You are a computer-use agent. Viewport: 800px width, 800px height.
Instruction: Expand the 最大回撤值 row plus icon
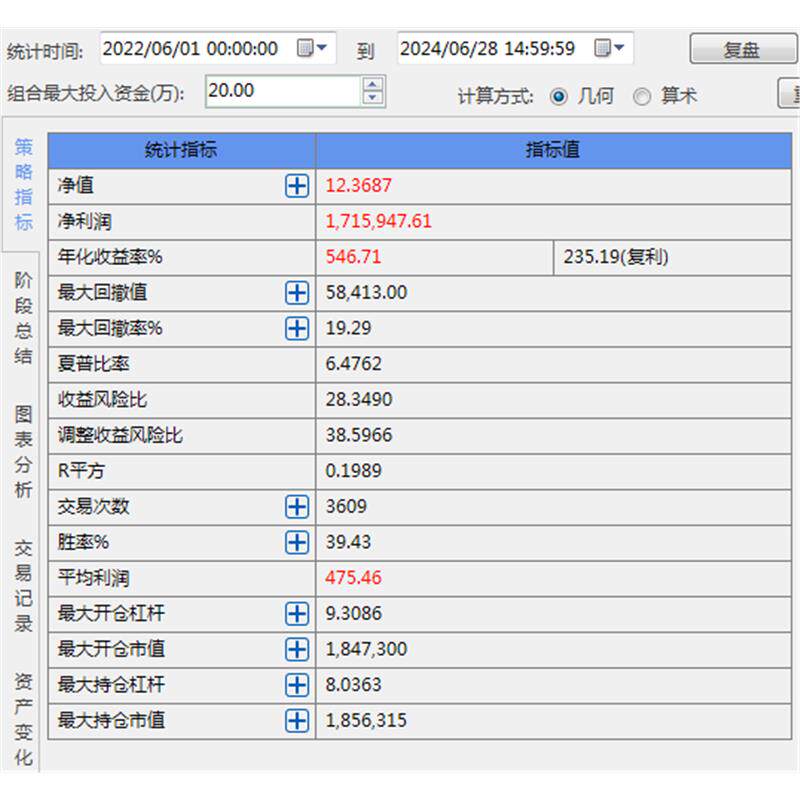[296, 293]
